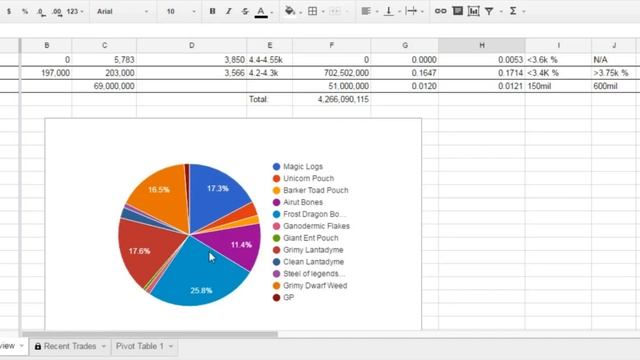
Task: Insert a link
Action: pos(440,11)
